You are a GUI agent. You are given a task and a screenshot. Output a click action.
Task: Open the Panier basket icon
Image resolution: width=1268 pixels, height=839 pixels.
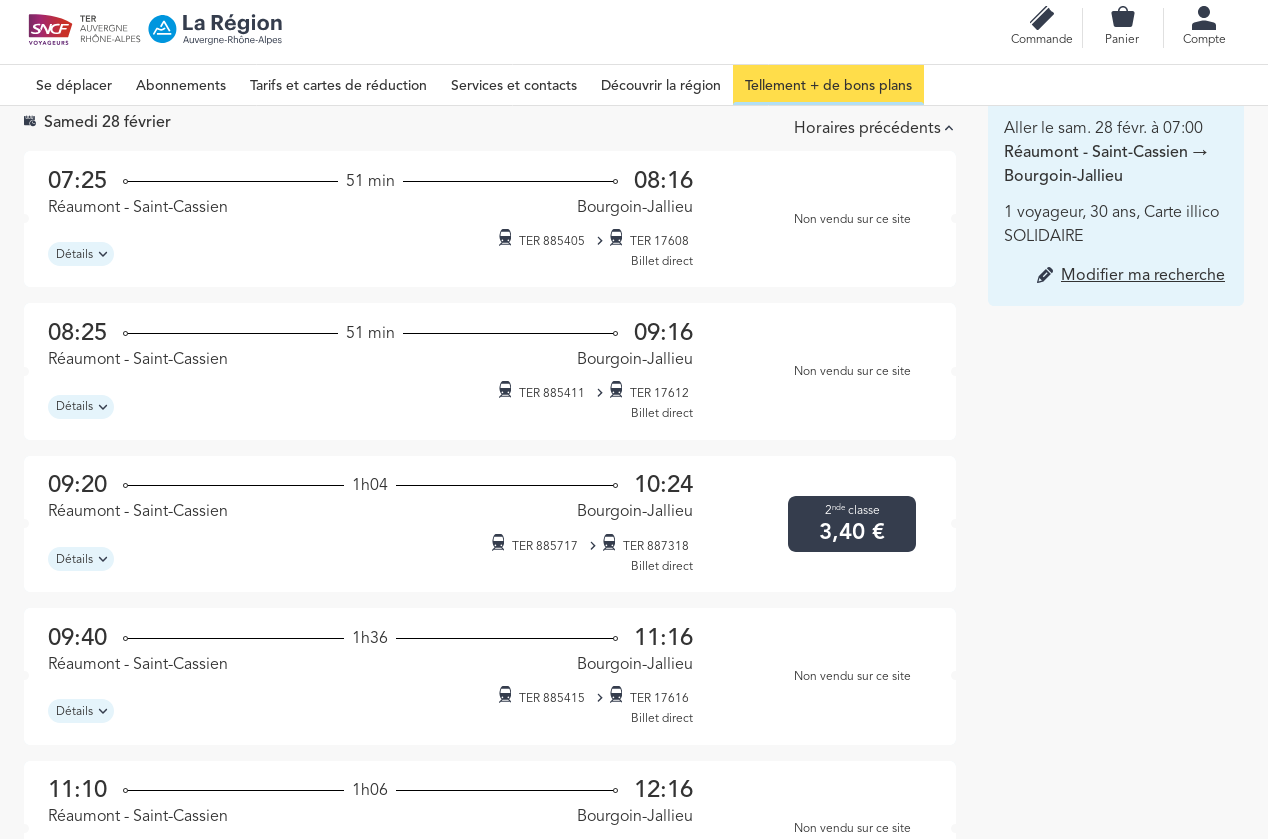[x=1122, y=18]
